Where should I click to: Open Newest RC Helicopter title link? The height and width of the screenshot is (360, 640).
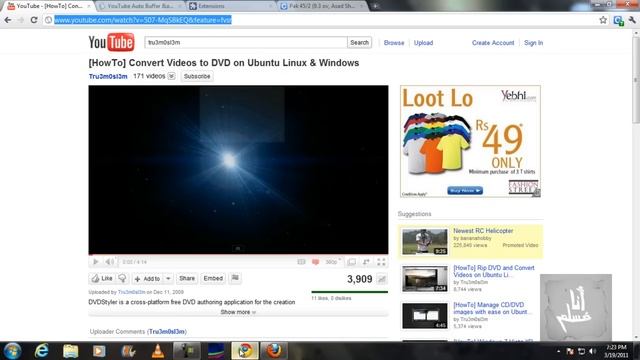(x=483, y=231)
